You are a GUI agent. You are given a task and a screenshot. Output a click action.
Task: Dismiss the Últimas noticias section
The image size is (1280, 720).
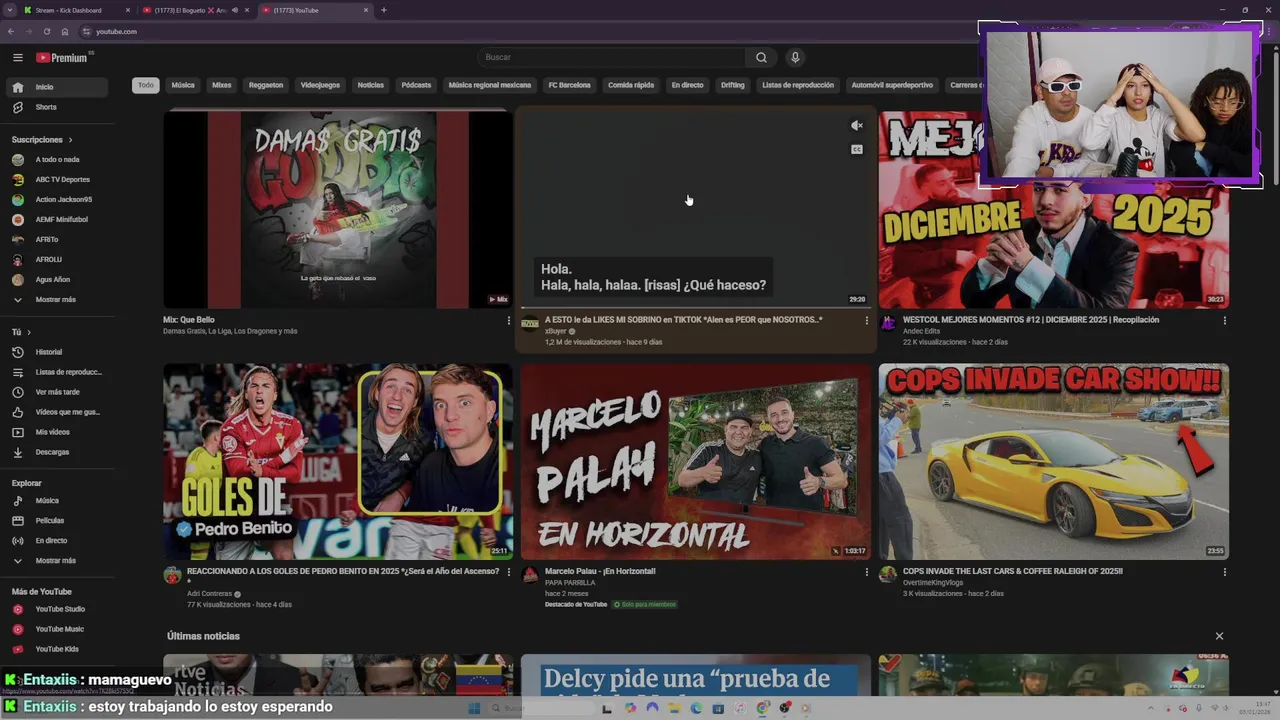pyautogui.click(x=1219, y=636)
